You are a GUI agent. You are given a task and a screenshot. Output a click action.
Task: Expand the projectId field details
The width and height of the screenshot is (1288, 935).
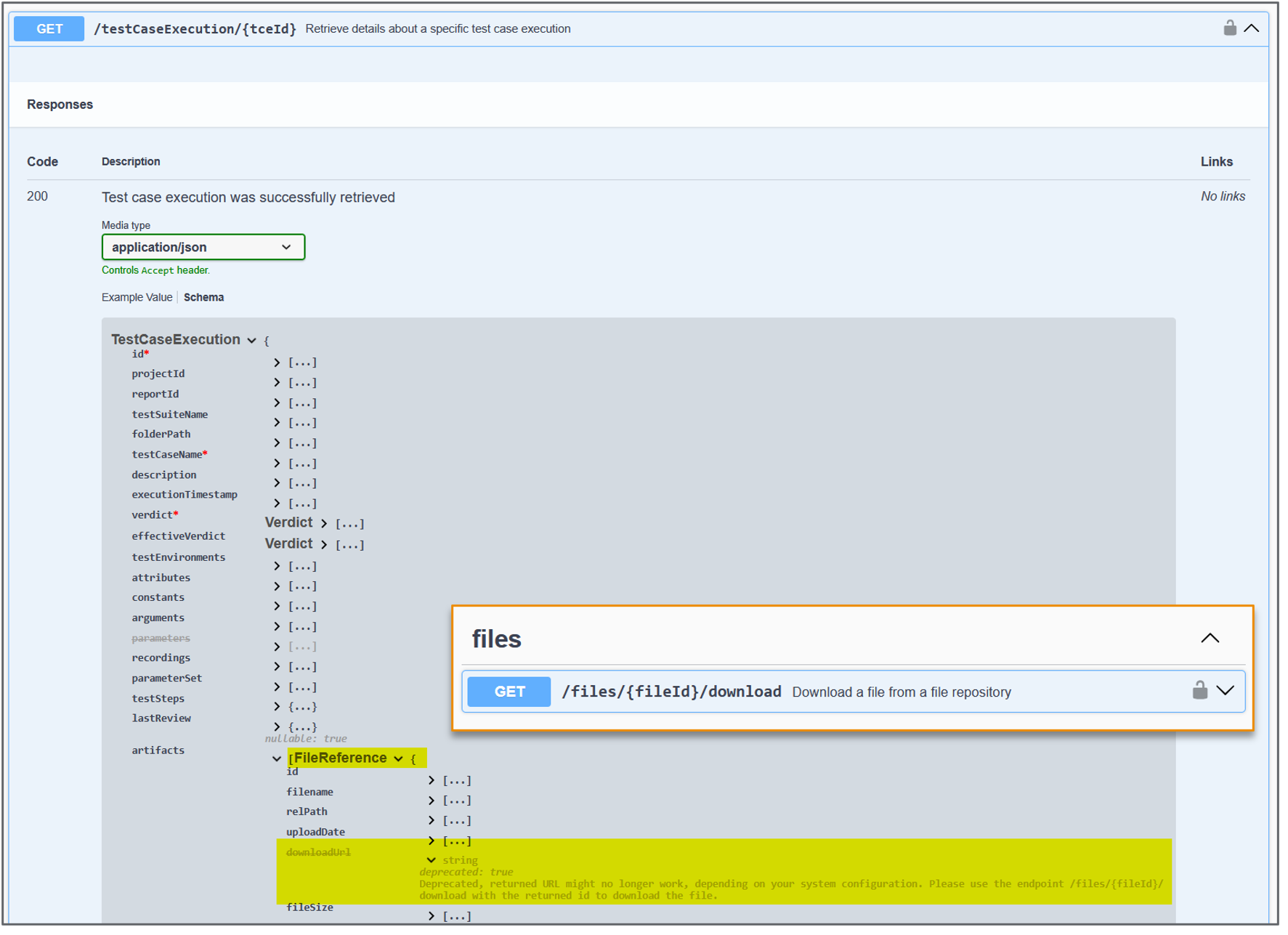276,382
